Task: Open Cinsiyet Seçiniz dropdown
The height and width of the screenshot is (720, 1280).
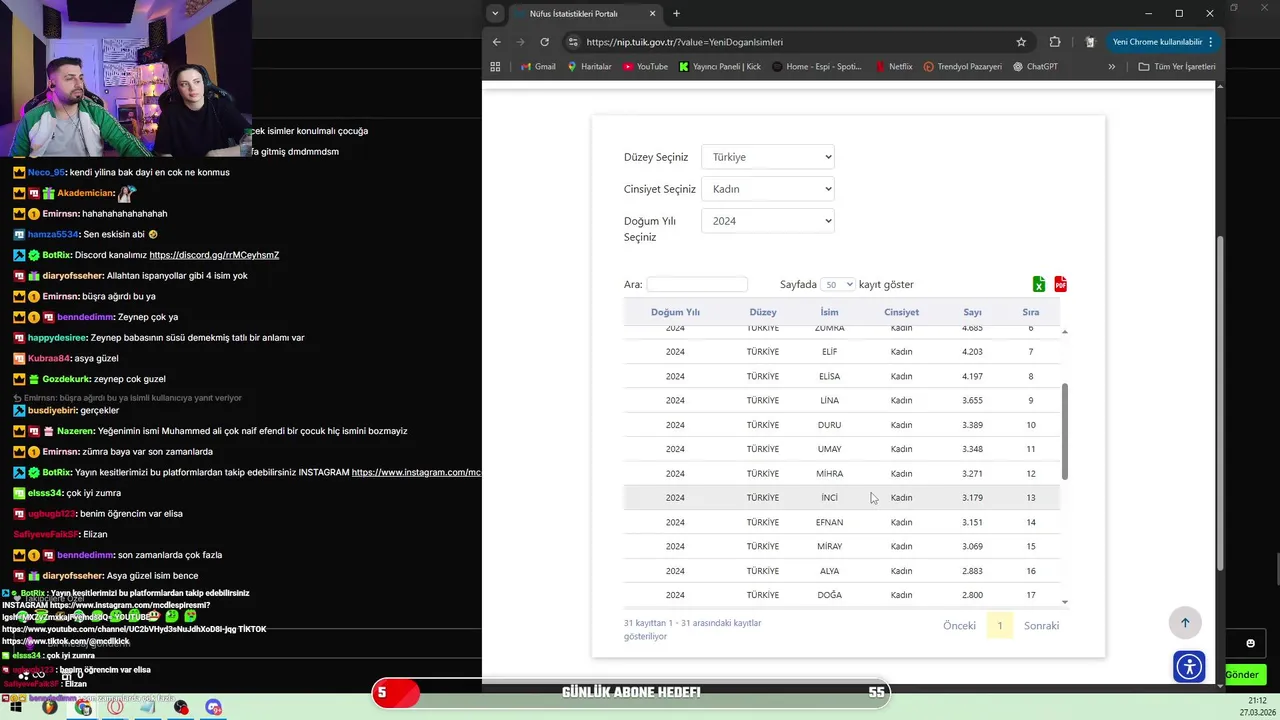Action: point(767,189)
